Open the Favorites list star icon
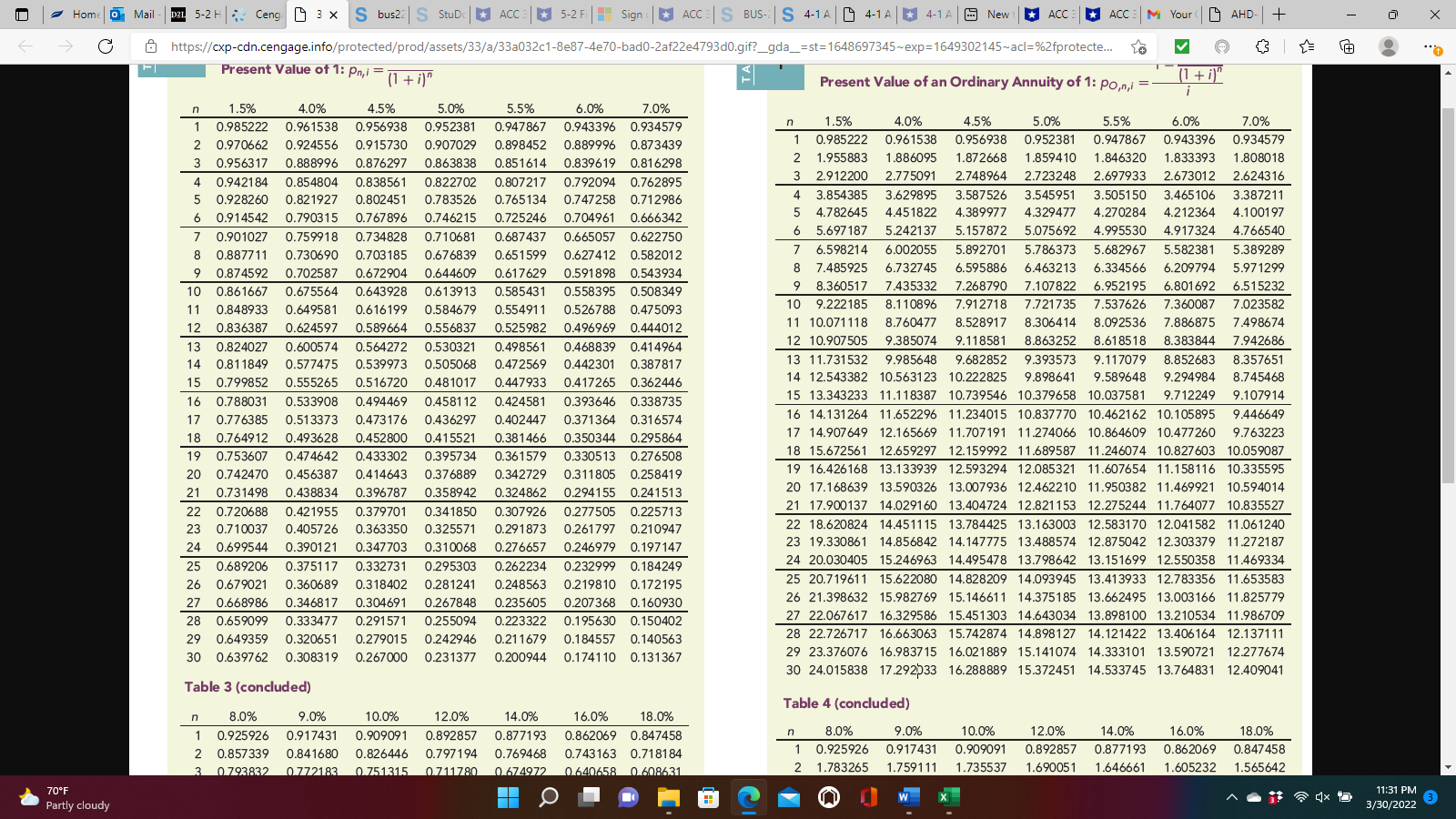The height and width of the screenshot is (819, 1456). (1307, 46)
